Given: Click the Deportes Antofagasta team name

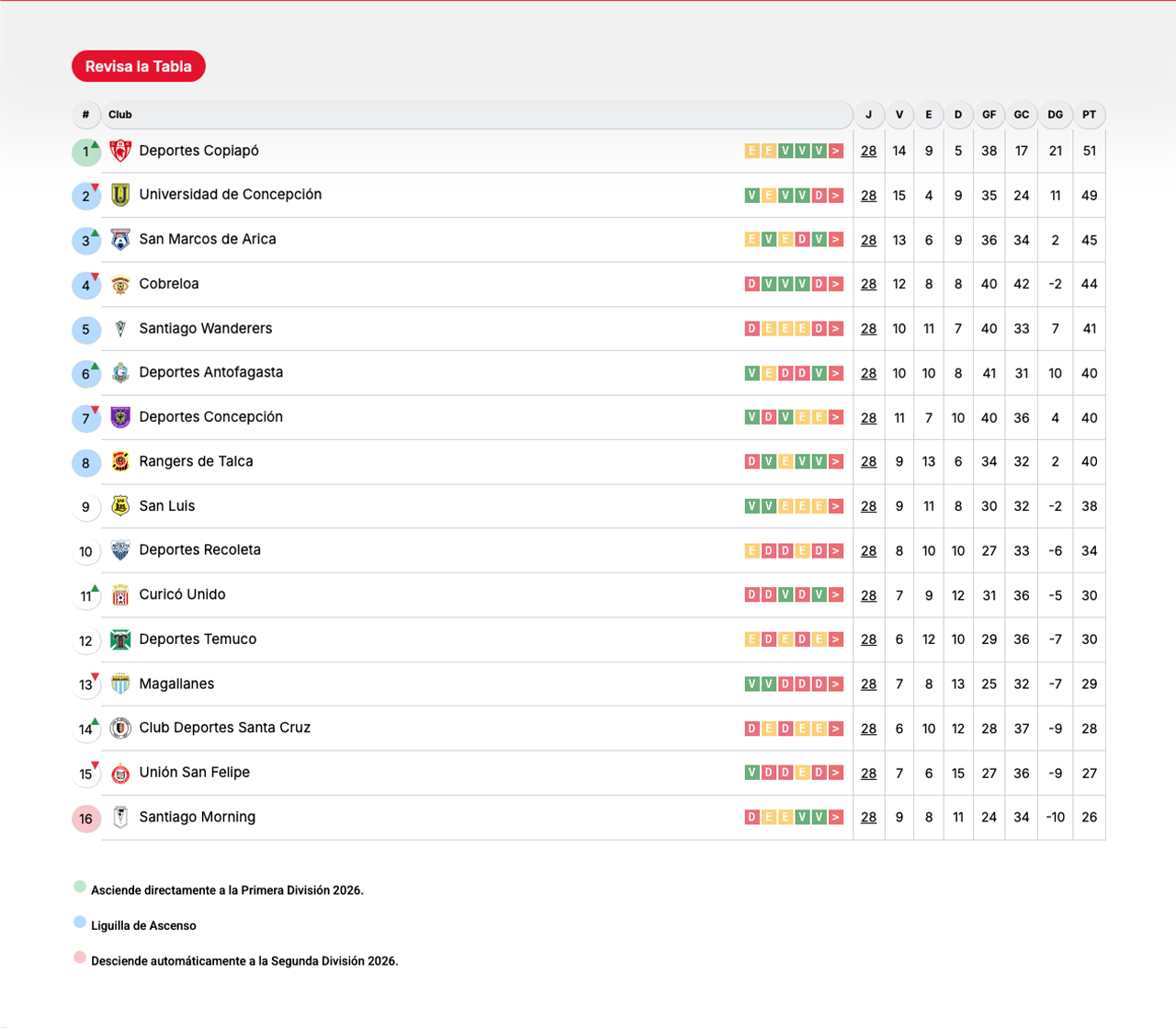Looking at the screenshot, I should pos(210,373).
